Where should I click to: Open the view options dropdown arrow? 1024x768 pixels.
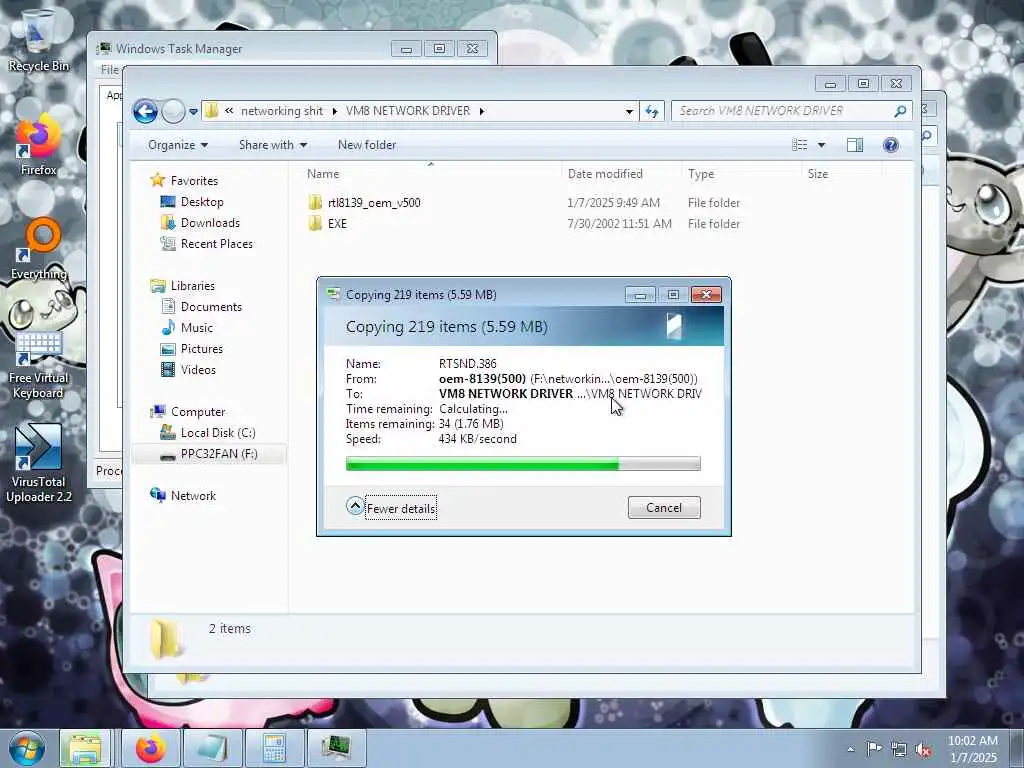pos(822,145)
